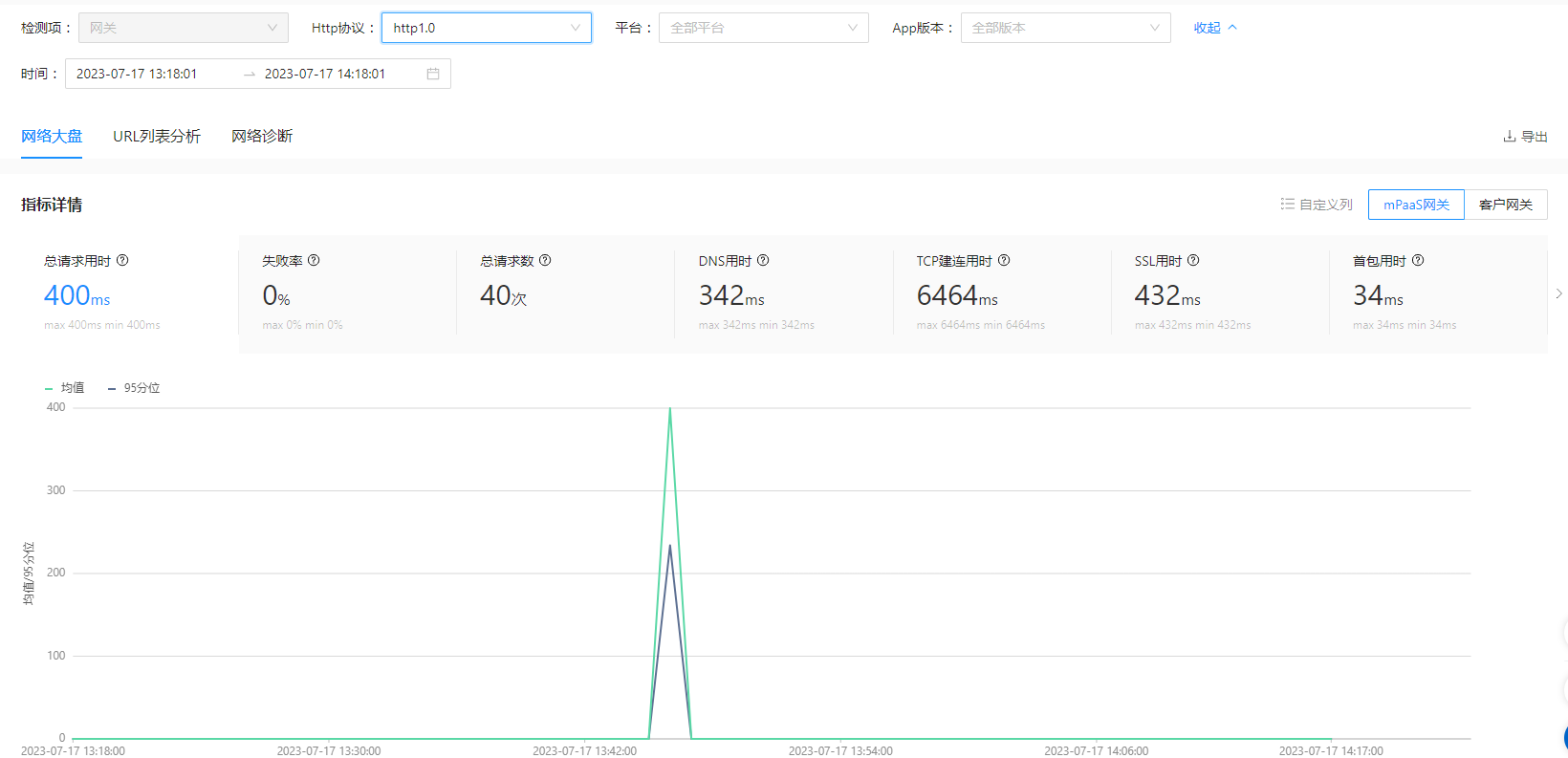Select the 总请求数 40次 metric card
Viewport: 1568px width, 758px height.
[565, 294]
